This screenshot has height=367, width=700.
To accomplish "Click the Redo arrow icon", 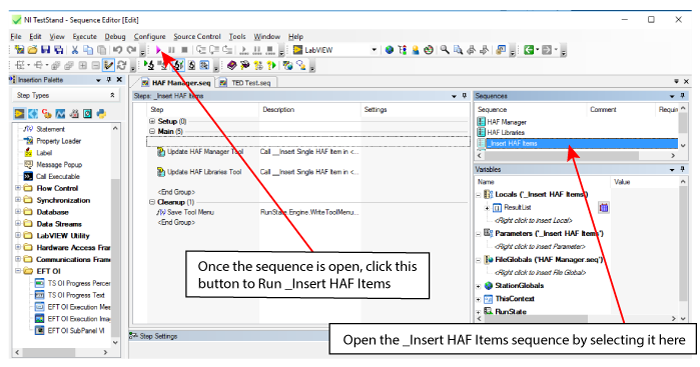I will pyautogui.click(x=131, y=50).
